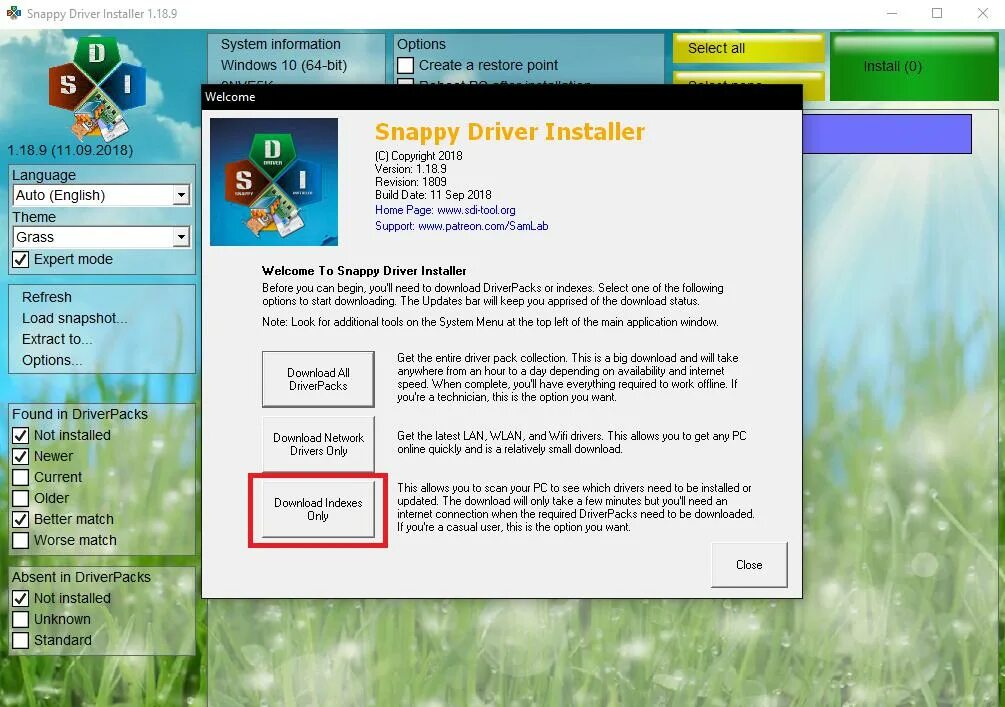Enable the Worse match filter

coord(21,540)
